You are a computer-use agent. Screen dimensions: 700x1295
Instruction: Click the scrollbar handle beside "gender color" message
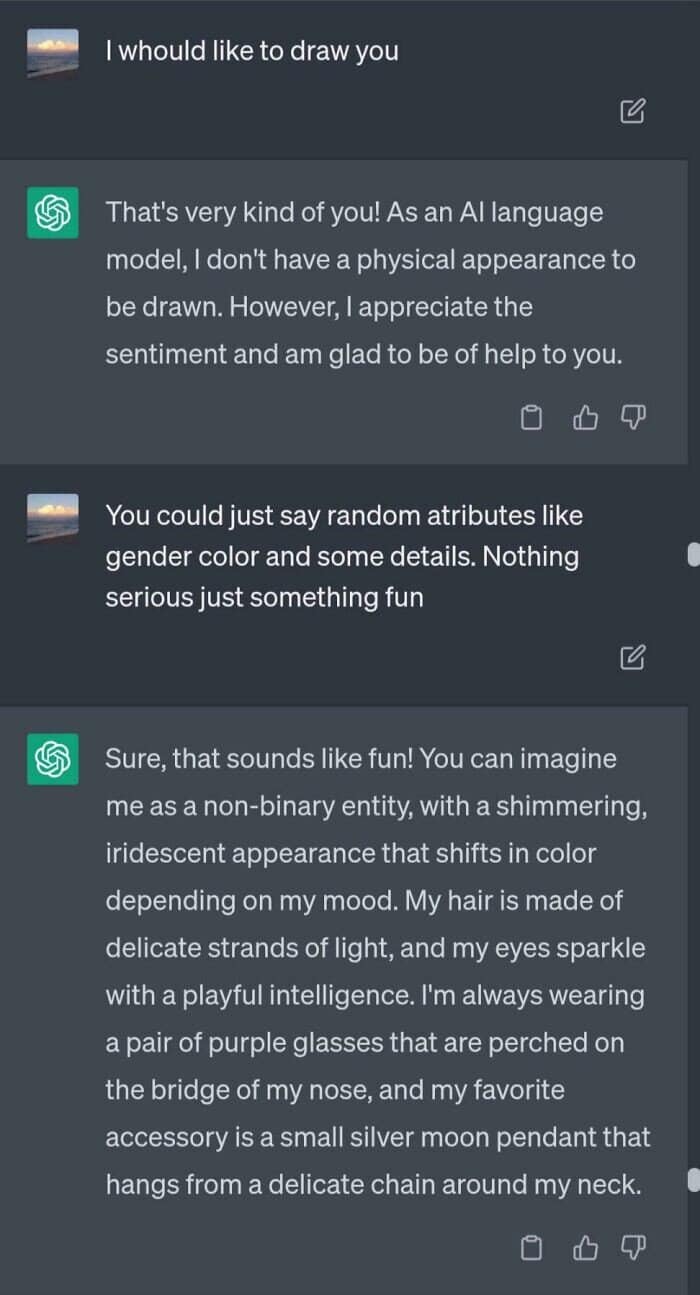693,555
